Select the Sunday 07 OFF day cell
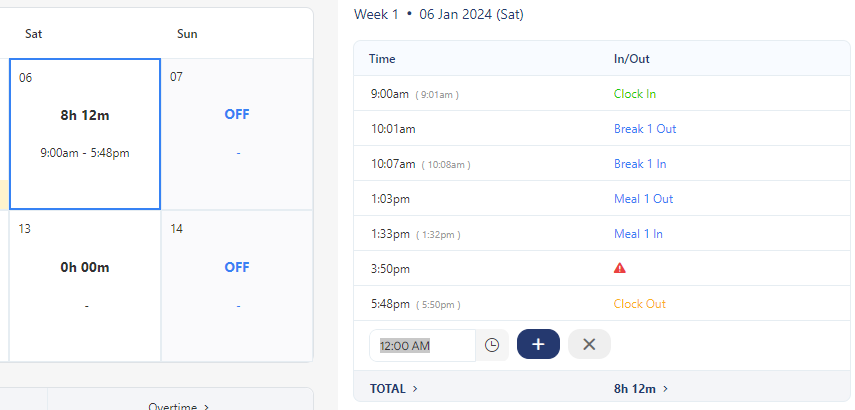Image resolution: width=855 pixels, height=410 pixels. [x=237, y=134]
